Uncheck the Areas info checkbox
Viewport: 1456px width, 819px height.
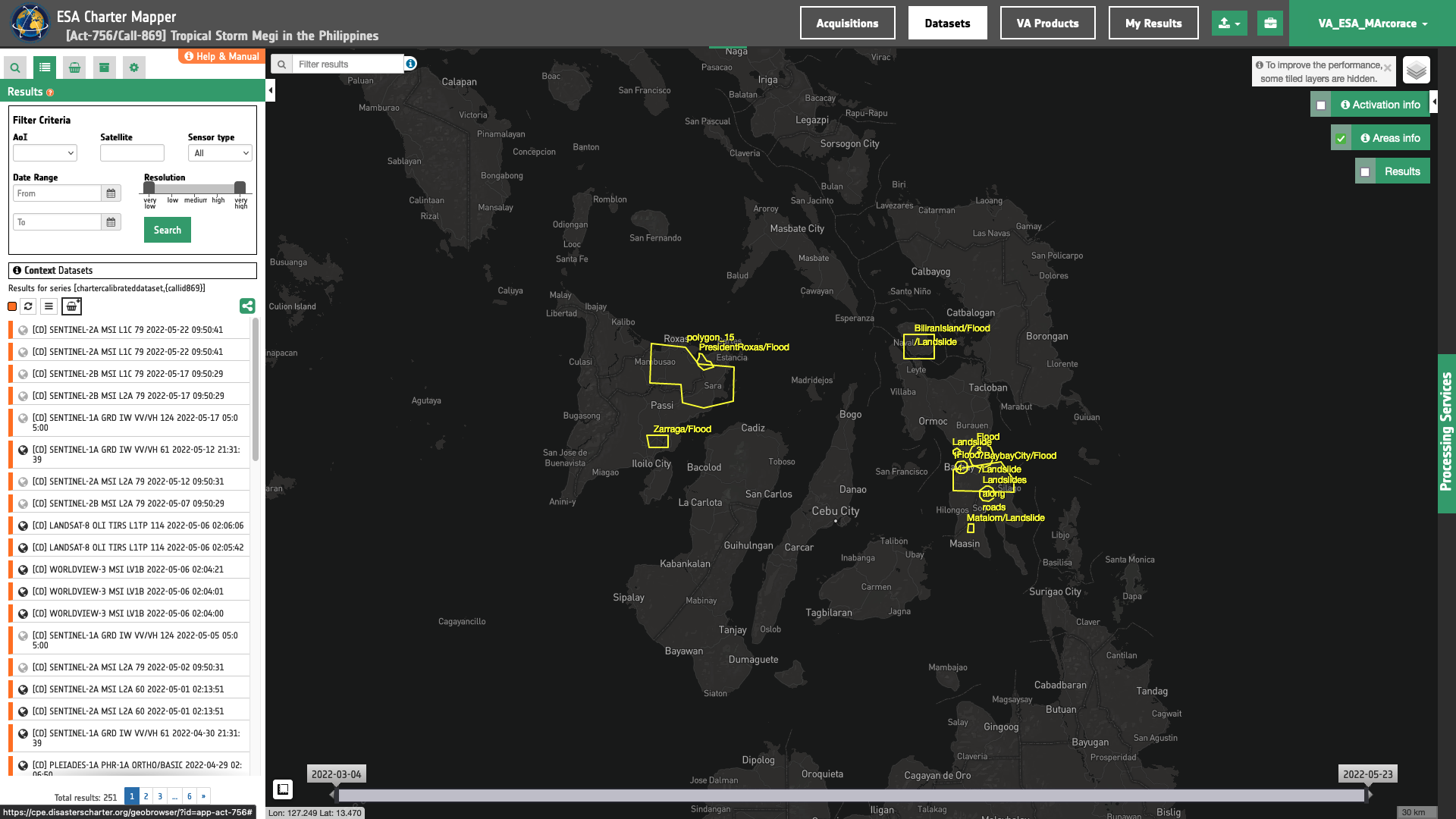pos(1341,139)
